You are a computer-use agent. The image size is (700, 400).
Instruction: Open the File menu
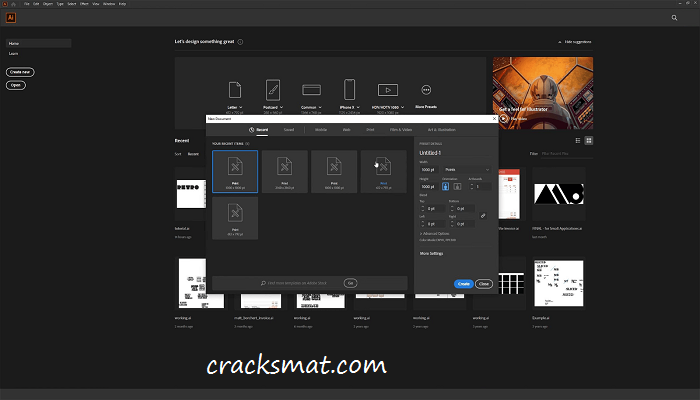click(x=27, y=4)
